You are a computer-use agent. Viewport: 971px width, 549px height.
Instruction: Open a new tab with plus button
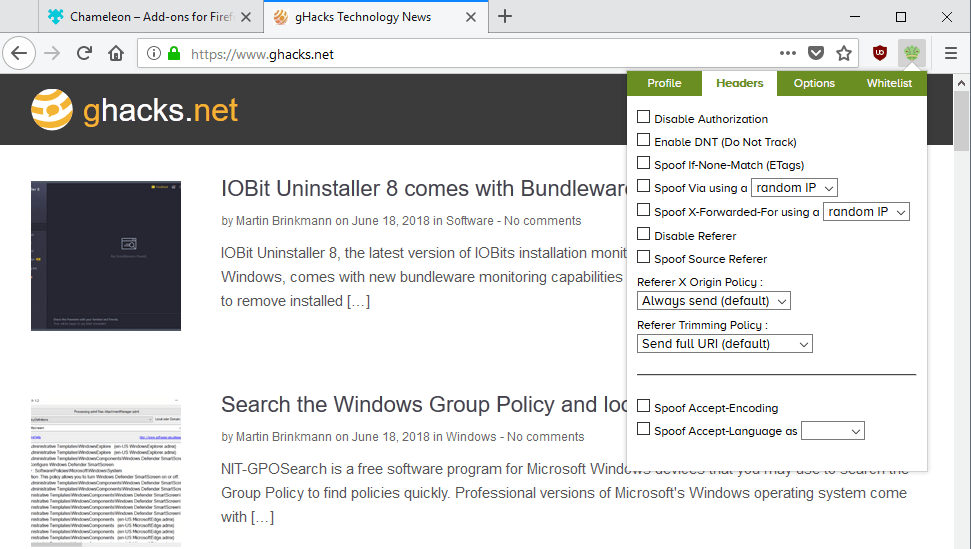(x=505, y=17)
